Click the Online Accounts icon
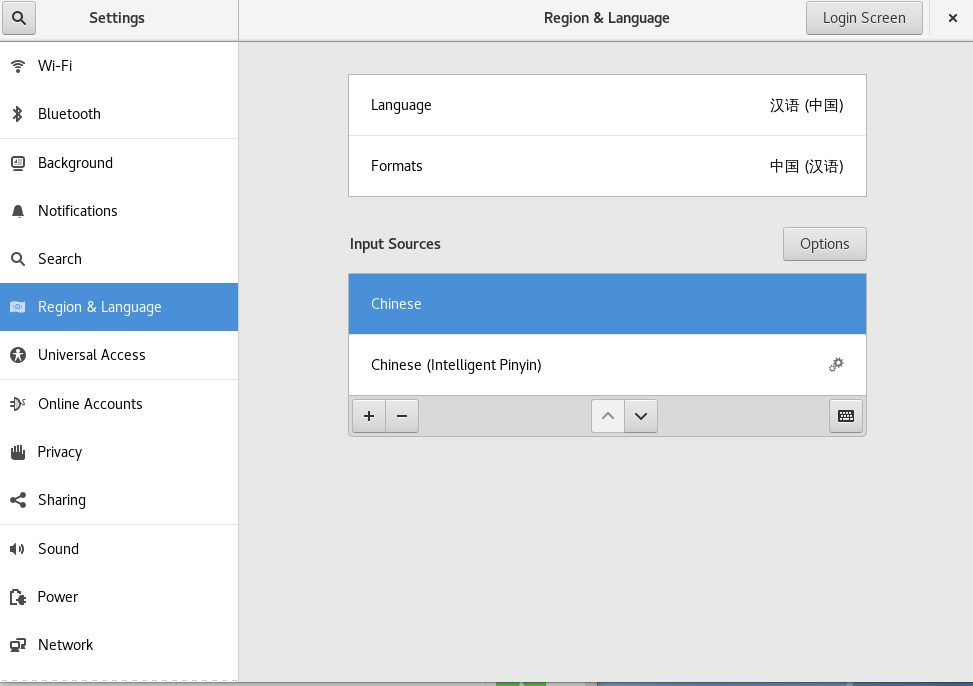Viewport: 973px width, 686px height. (x=18, y=404)
